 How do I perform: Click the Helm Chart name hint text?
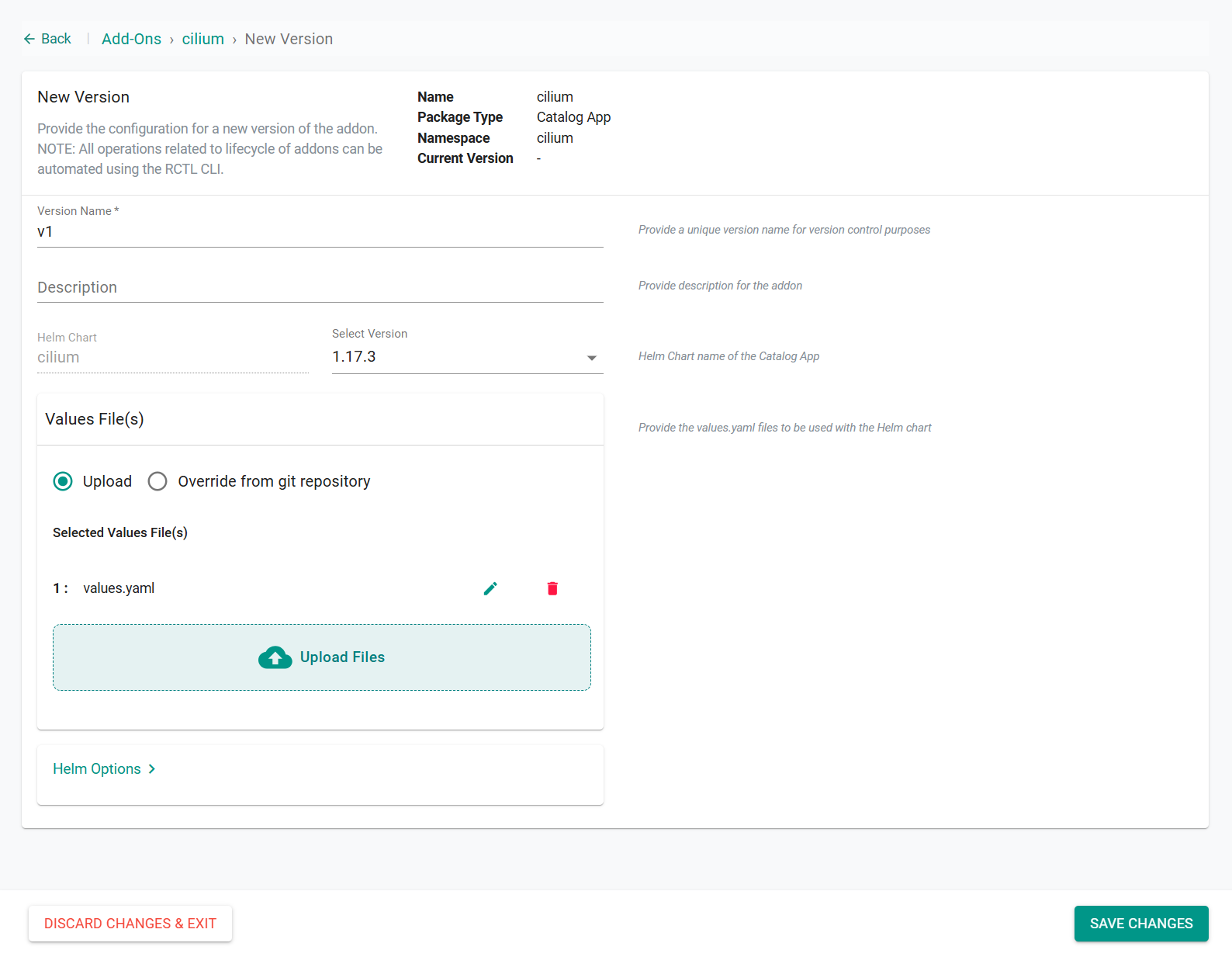pyautogui.click(x=728, y=356)
